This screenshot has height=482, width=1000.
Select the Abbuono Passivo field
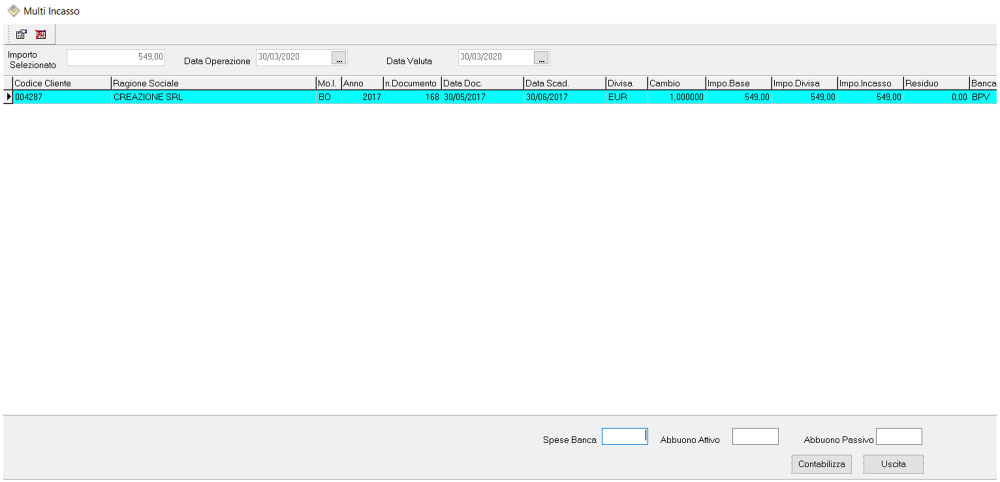898,437
